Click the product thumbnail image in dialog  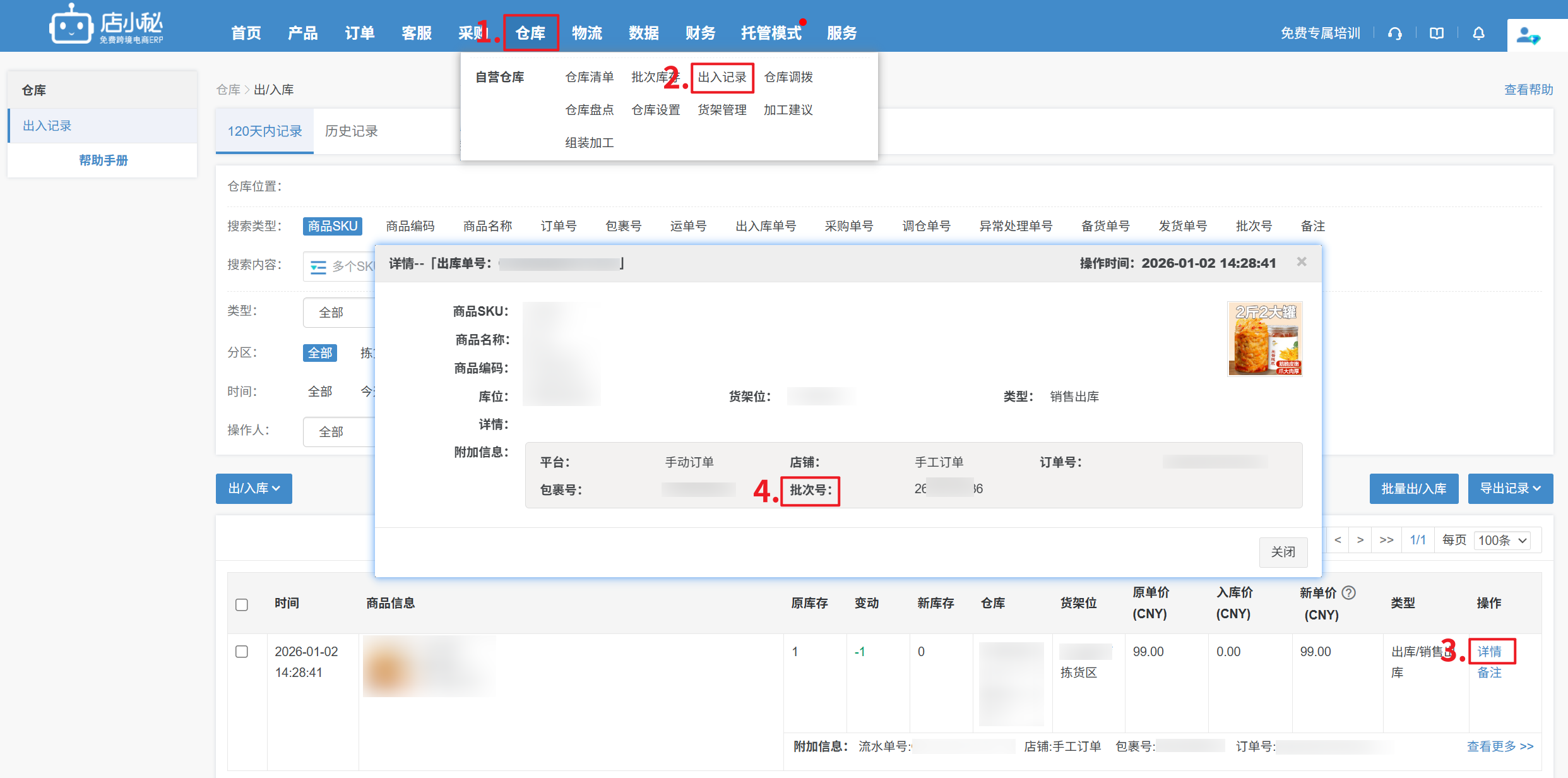click(1264, 339)
